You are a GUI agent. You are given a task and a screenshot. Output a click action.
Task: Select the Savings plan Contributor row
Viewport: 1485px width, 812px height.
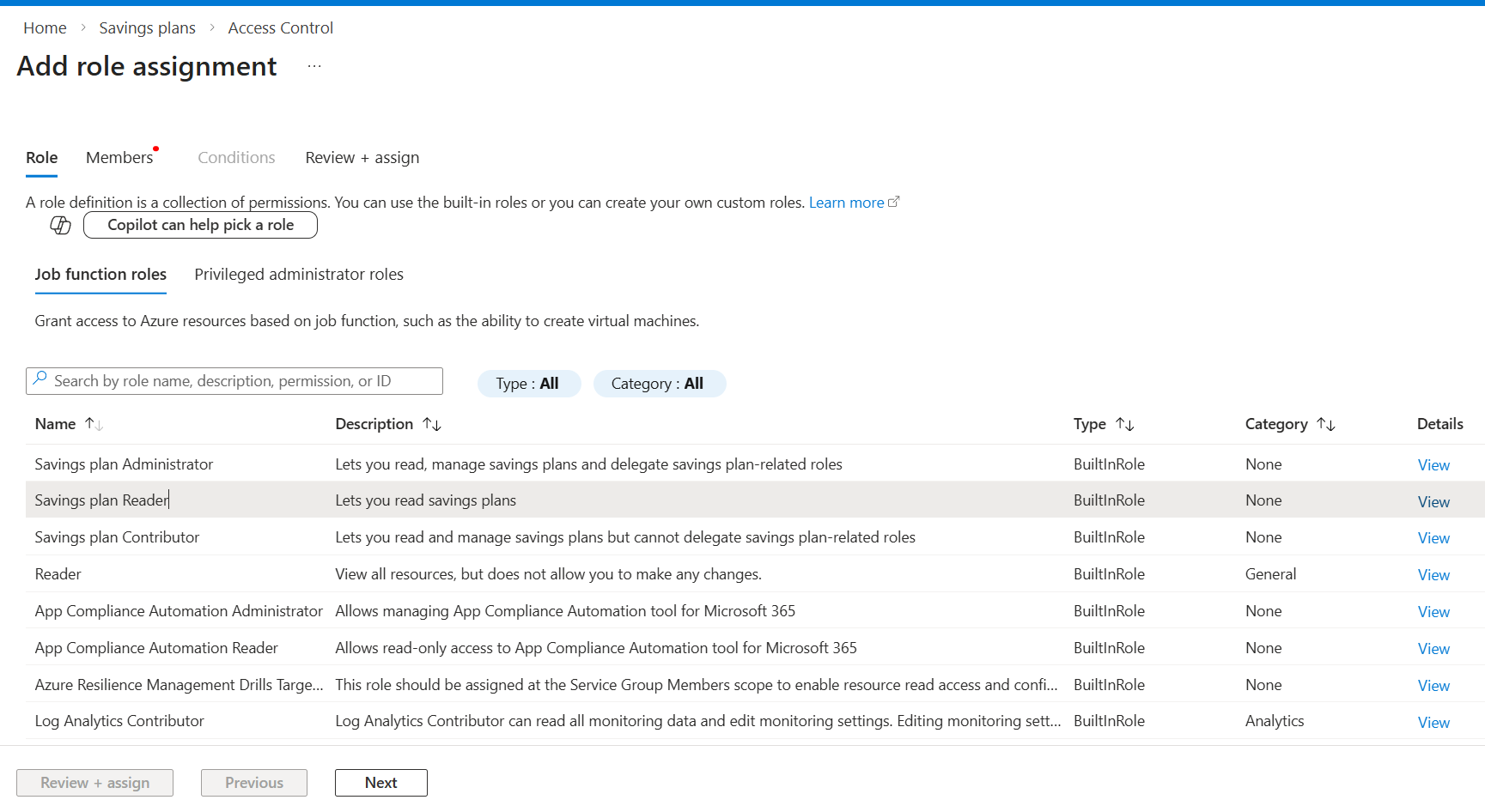[117, 537]
